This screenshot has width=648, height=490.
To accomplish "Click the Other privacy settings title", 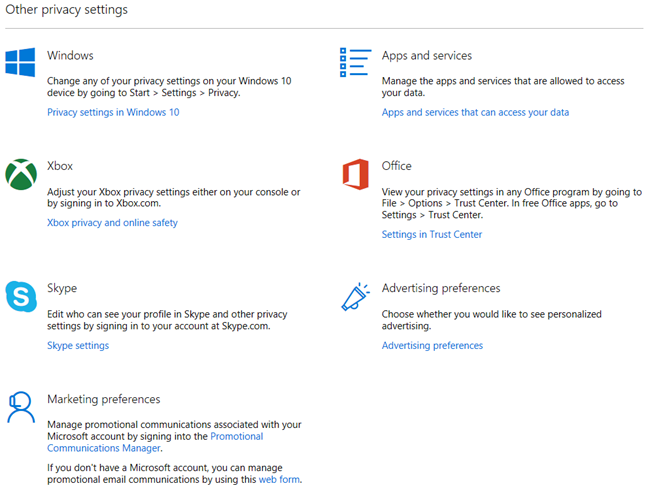I will (x=67, y=10).
